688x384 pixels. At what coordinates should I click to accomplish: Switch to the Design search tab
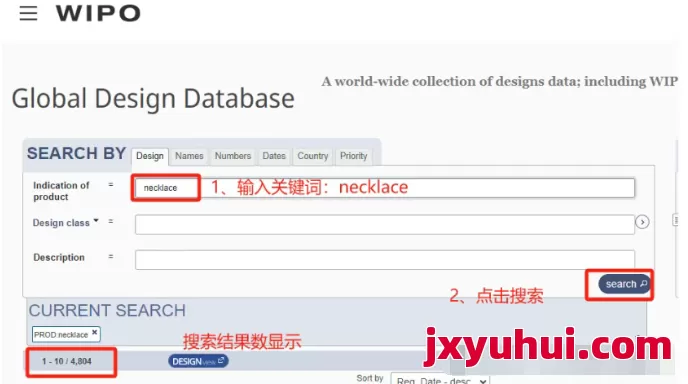click(x=150, y=156)
